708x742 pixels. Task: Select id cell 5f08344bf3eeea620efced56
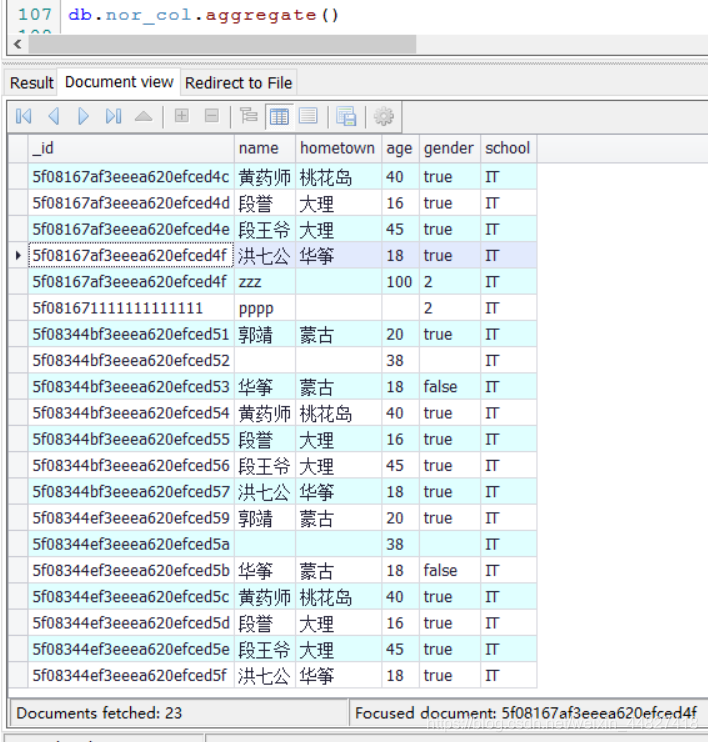click(x=131, y=466)
